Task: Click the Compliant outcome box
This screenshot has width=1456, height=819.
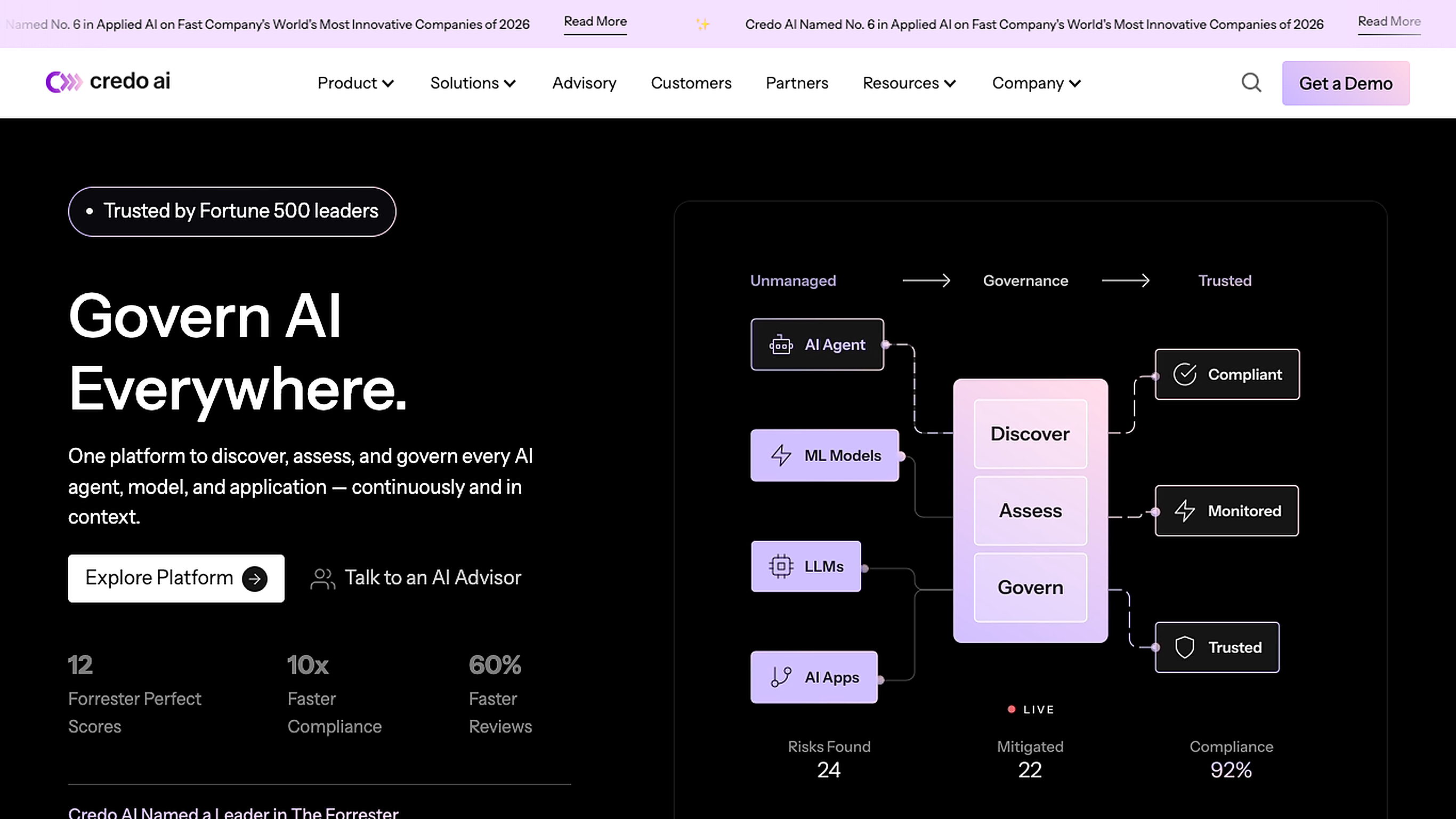Action: [x=1227, y=374]
